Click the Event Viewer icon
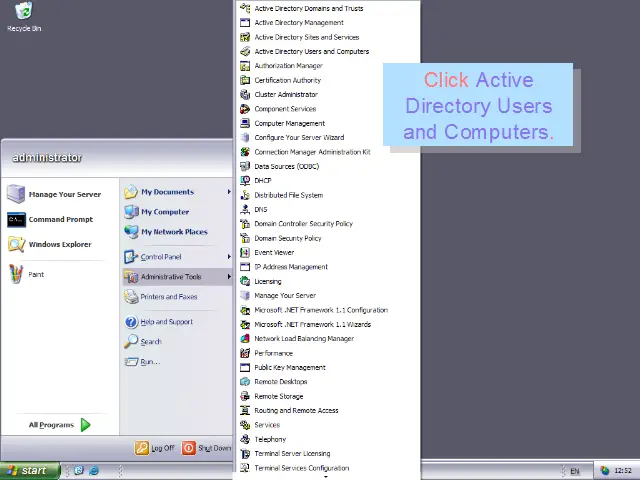This screenshot has width=640, height=480. coord(245,253)
